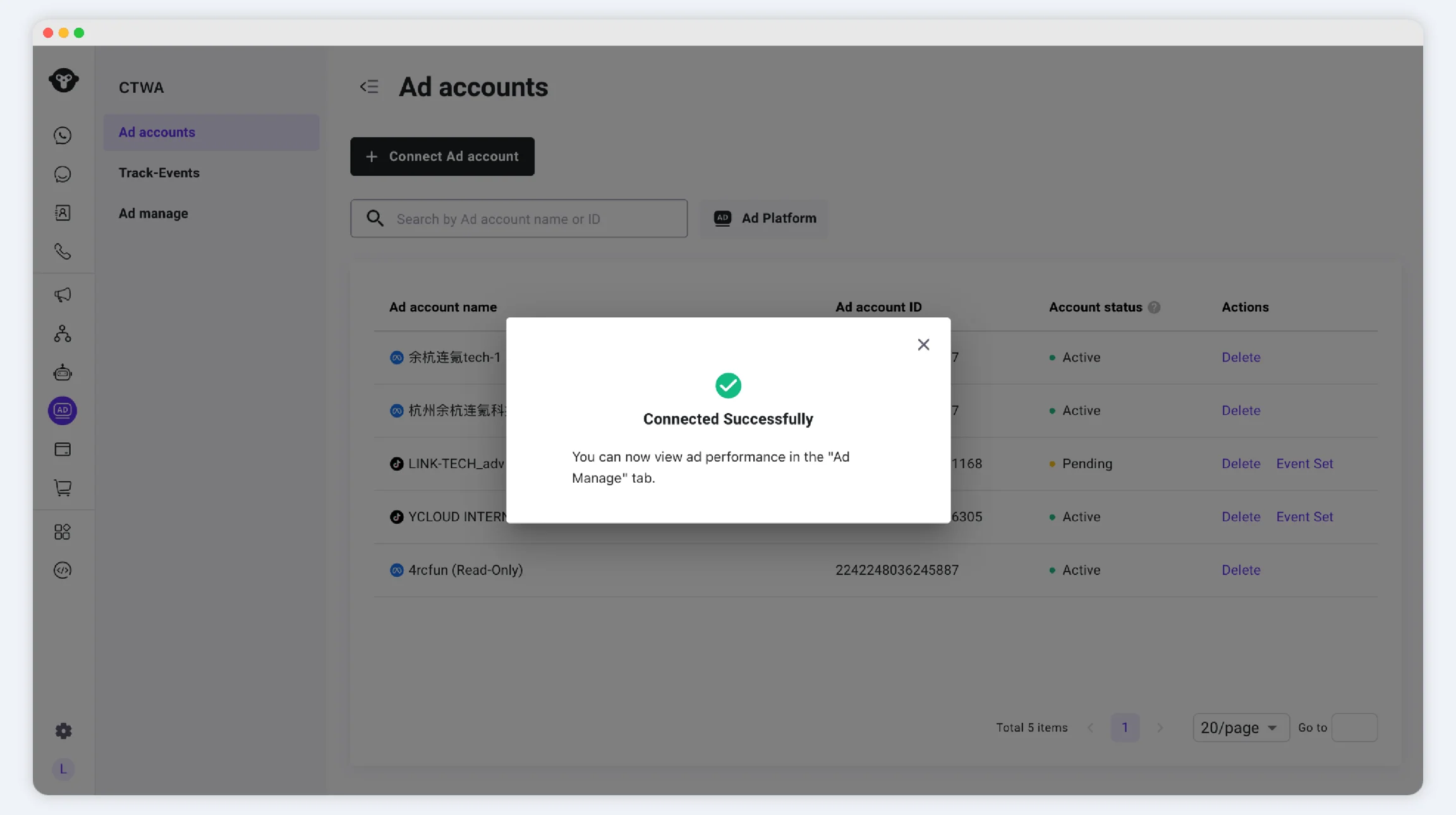
Task: Click account ID 2242248036245887
Action: pyautogui.click(x=897, y=570)
